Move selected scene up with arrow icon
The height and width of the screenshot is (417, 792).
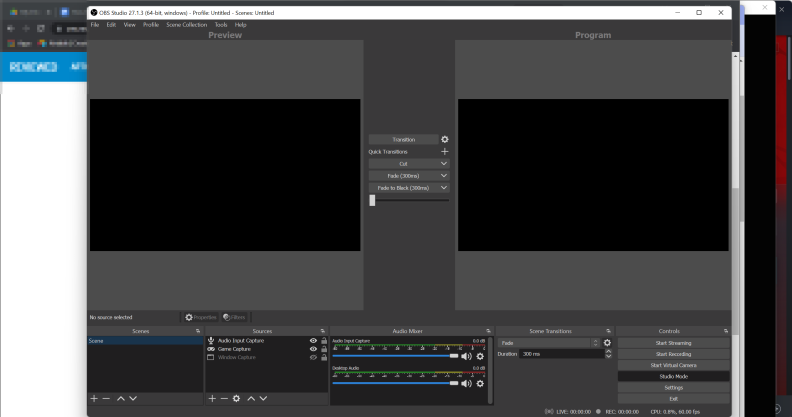[x=121, y=399]
